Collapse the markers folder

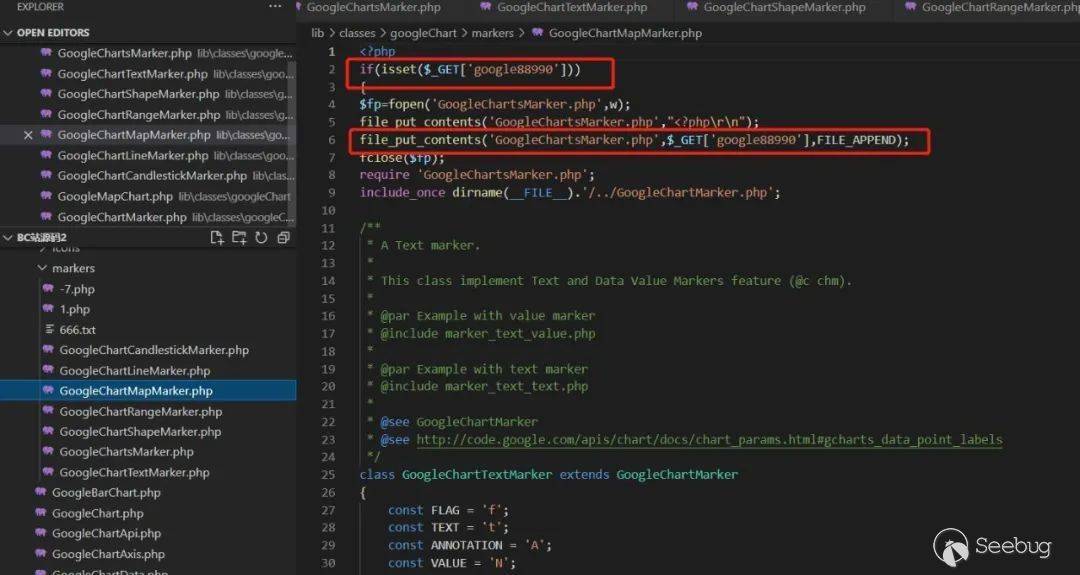click(x=42, y=269)
